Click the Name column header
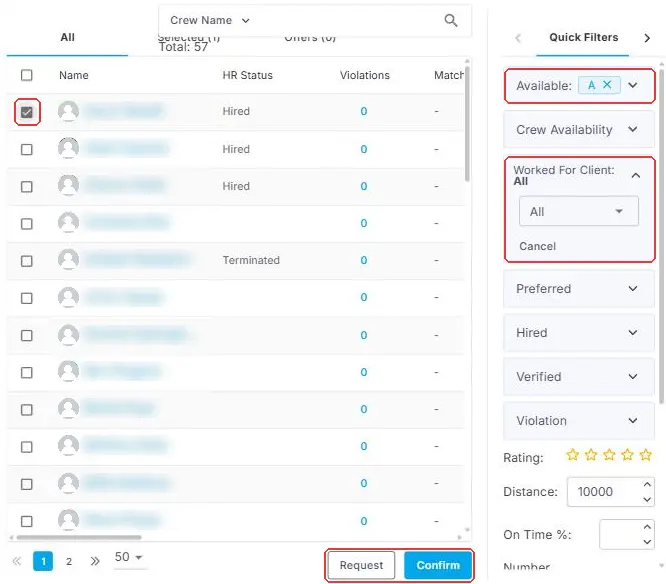 click(x=73, y=75)
